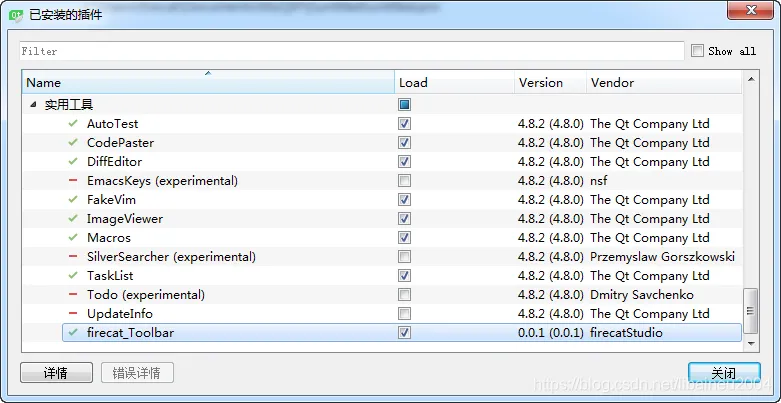The width and height of the screenshot is (781, 403).
Task: Select the FakeVim plugin row
Action: 382,200
